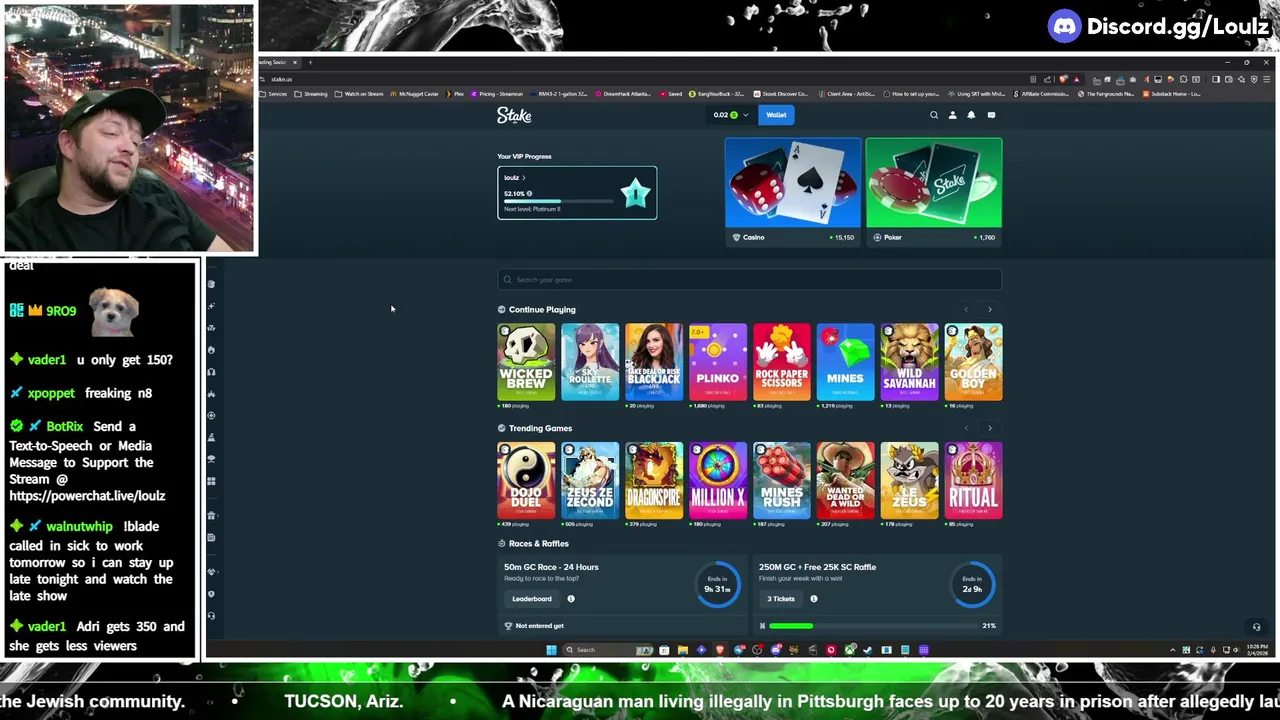Launch the Mines game tile
The image size is (1280, 720).
pyautogui.click(x=845, y=362)
